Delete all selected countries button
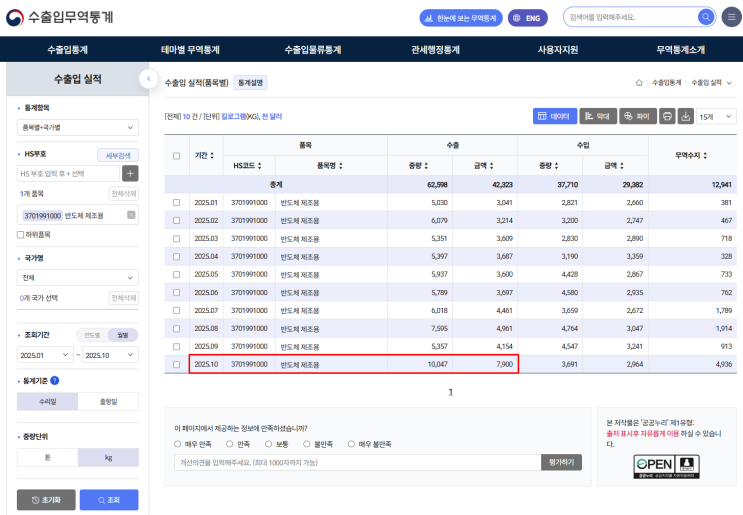This screenshot has height=515, width=743. click(124, 298)
